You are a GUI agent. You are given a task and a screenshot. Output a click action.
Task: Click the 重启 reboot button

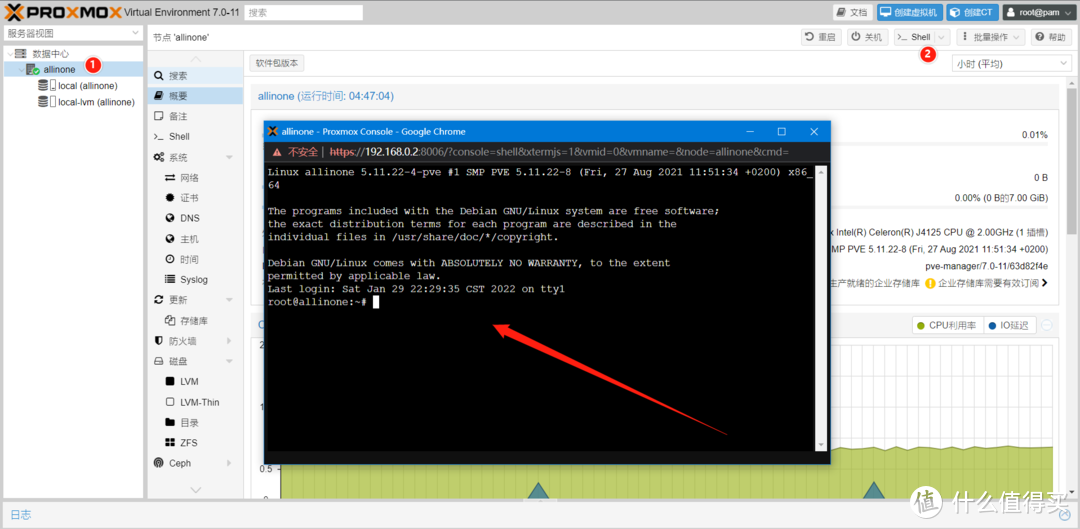point(821,37)
